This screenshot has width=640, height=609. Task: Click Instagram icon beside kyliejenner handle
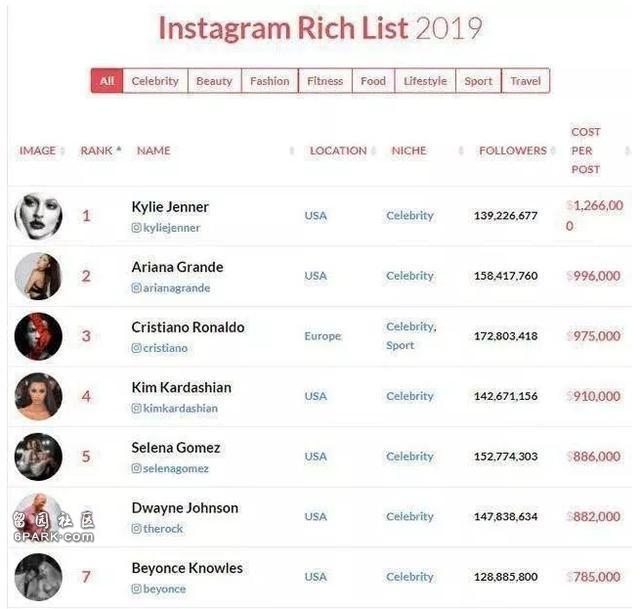pos(136,228)
